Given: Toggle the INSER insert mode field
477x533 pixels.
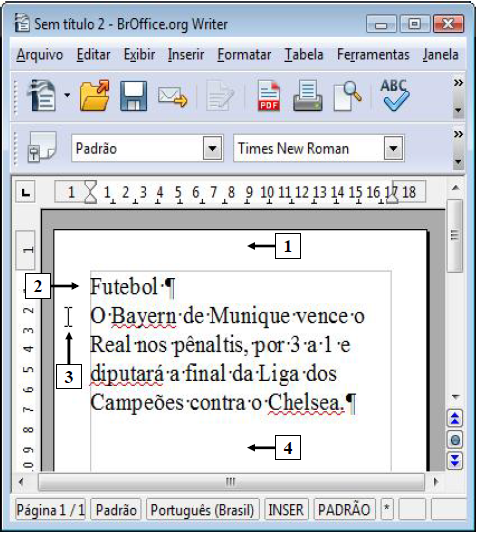Looking at the screenshot, I should pos(286,510).
